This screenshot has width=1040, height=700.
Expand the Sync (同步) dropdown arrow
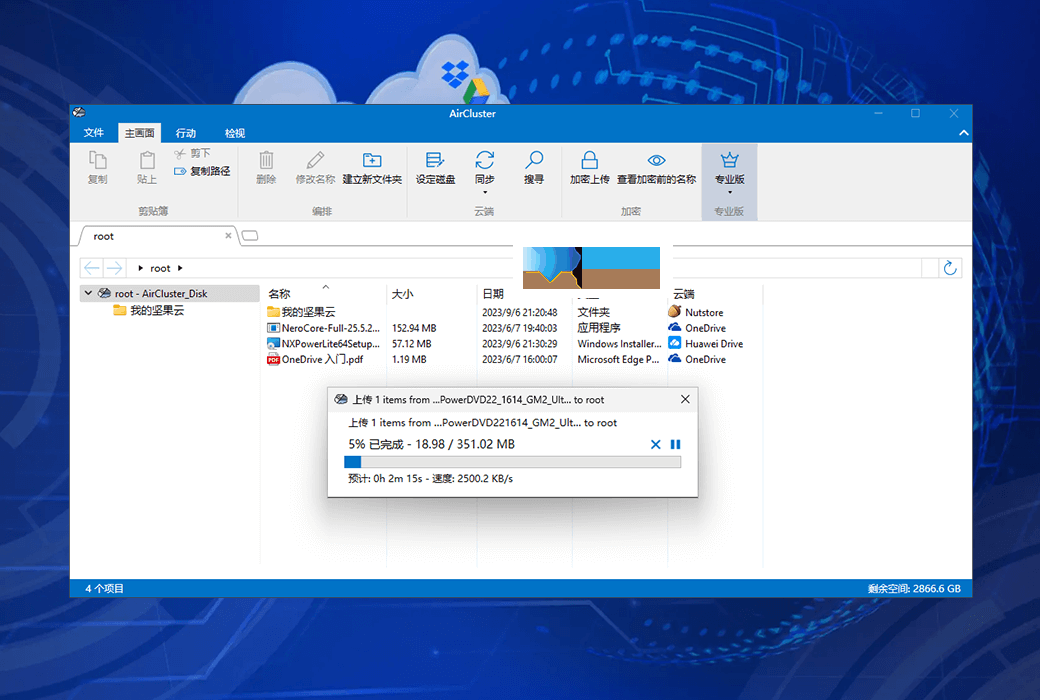tap(485, 192)
